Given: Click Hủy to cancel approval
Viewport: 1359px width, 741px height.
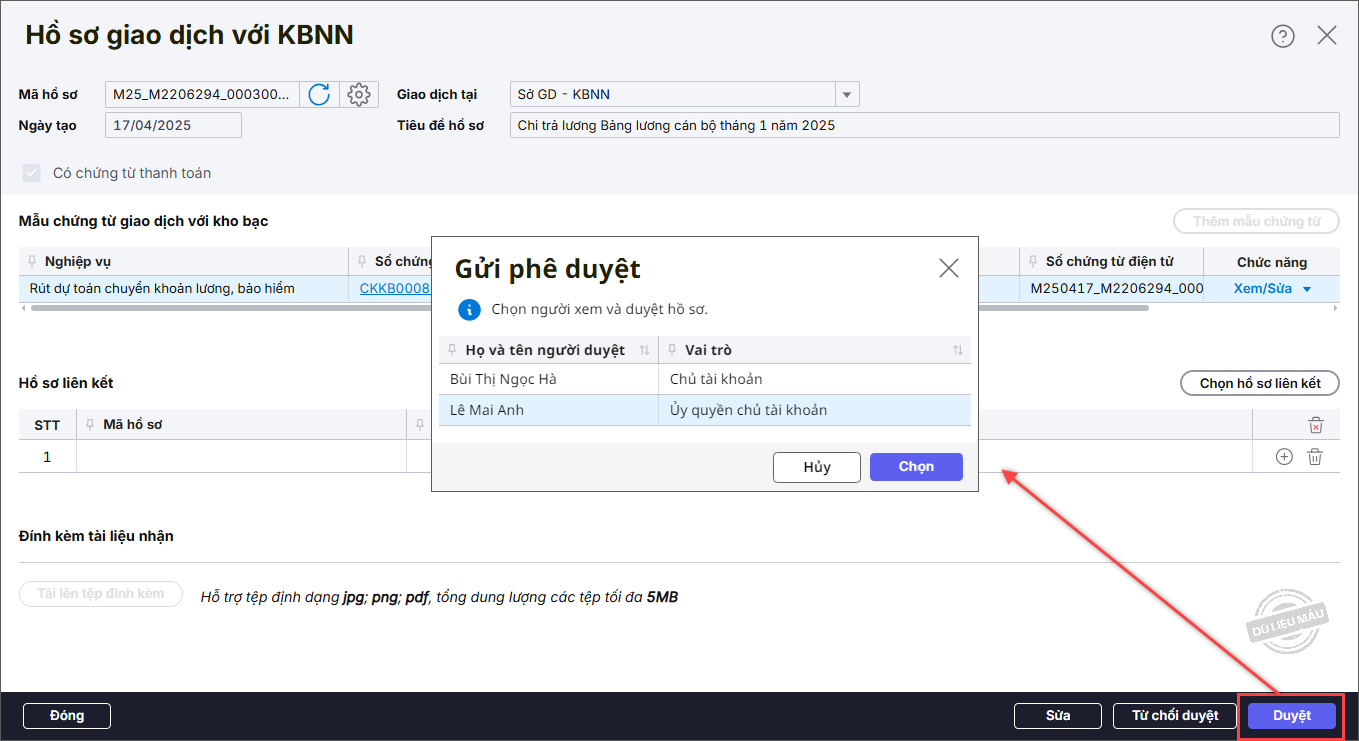Looking at the screenshot, I should point(816,467).
